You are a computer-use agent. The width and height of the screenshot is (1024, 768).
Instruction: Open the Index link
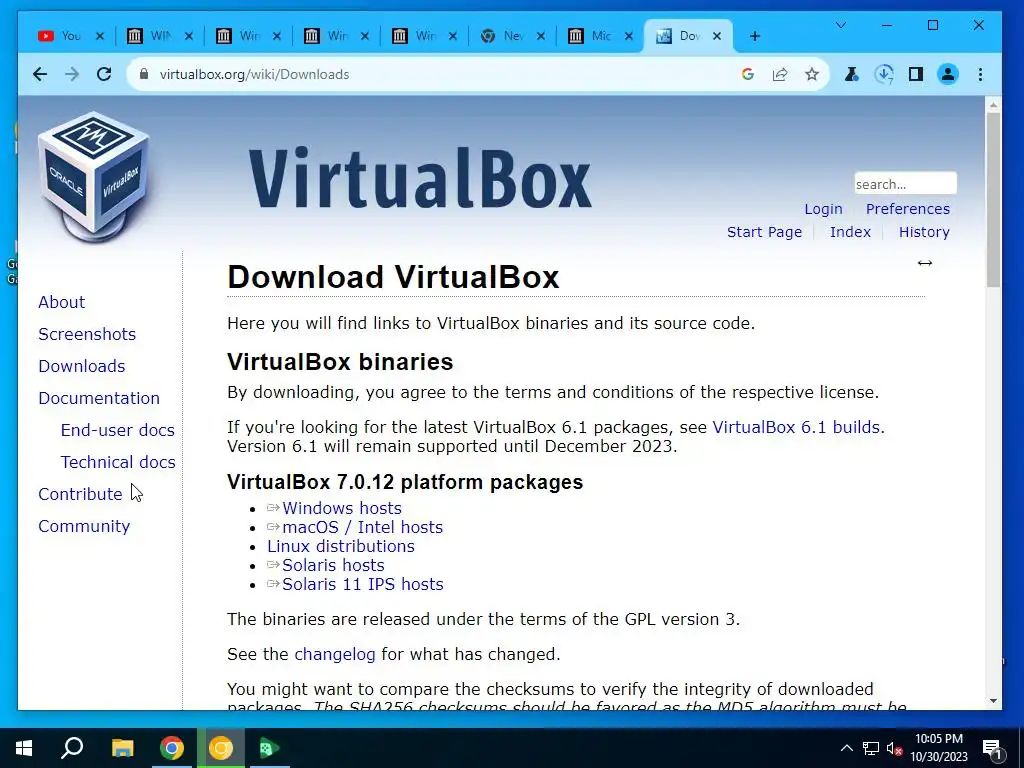850,232
